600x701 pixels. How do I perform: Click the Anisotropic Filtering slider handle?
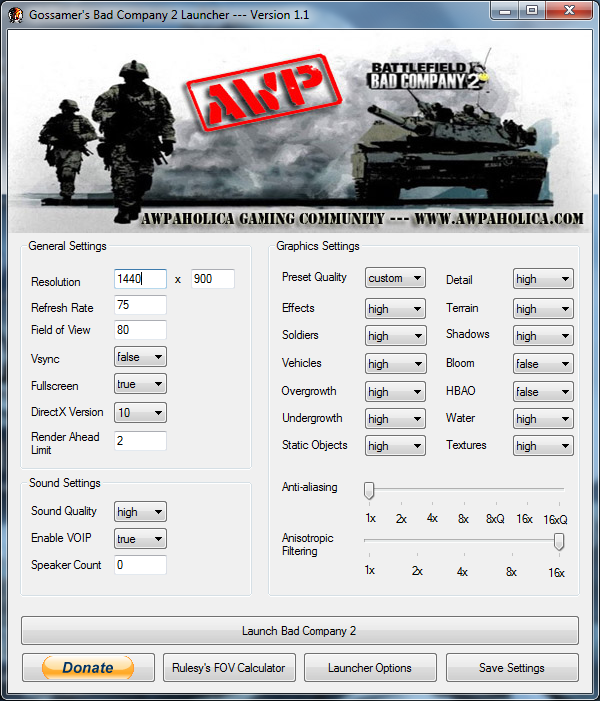tap(559, 542)
